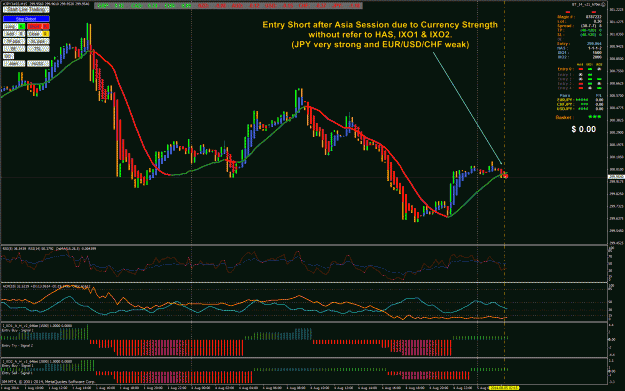
Task: Click the Entry 0 row's red HAS indicator
Action: pos(581,69)
